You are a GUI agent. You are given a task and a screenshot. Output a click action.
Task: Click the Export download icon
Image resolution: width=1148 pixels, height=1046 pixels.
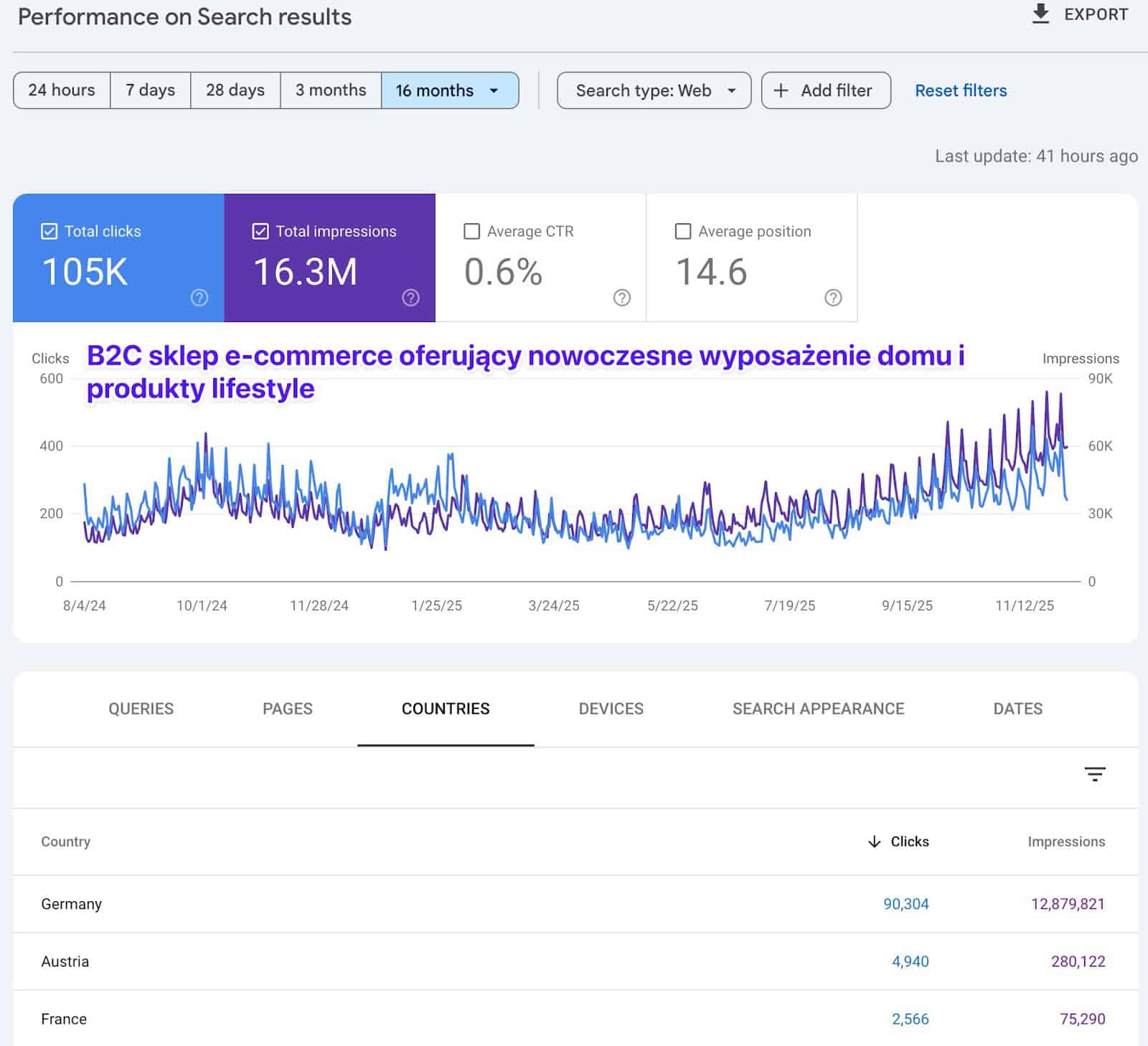tap(1040, 14)
